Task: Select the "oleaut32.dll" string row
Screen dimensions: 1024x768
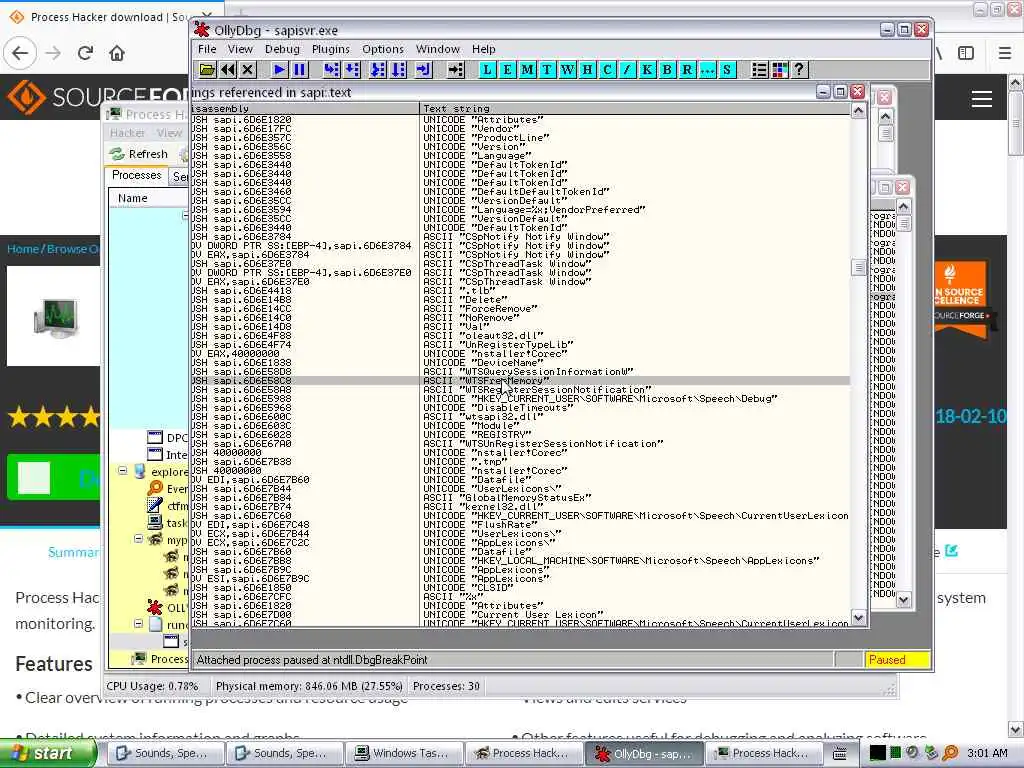Action: click(x=520, y=336)
